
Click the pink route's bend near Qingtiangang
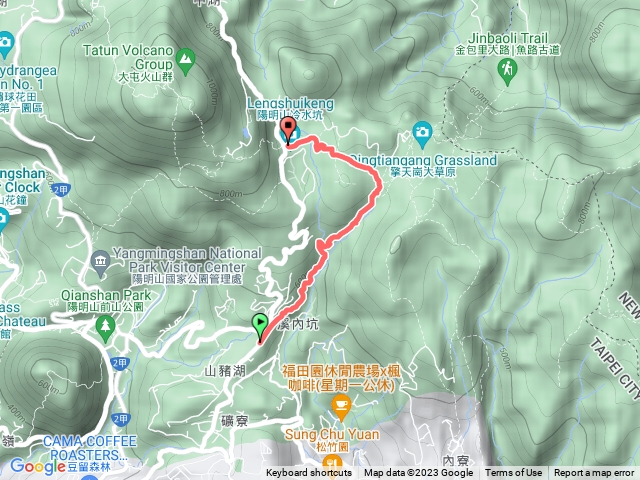pyautogui.click(x=379, y=182)
